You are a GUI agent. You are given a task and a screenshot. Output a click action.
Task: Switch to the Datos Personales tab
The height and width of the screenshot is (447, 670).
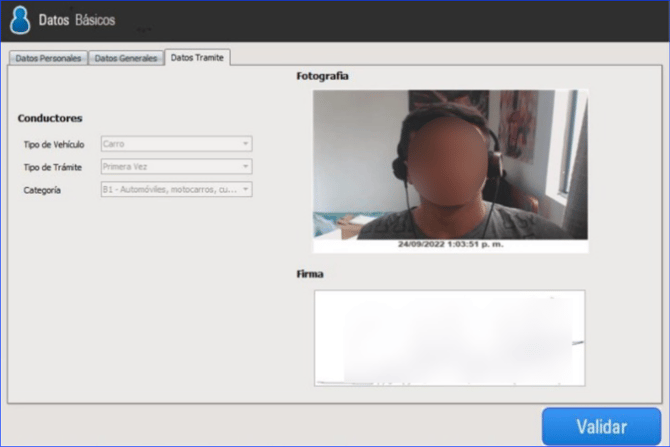tap(48, 58)
